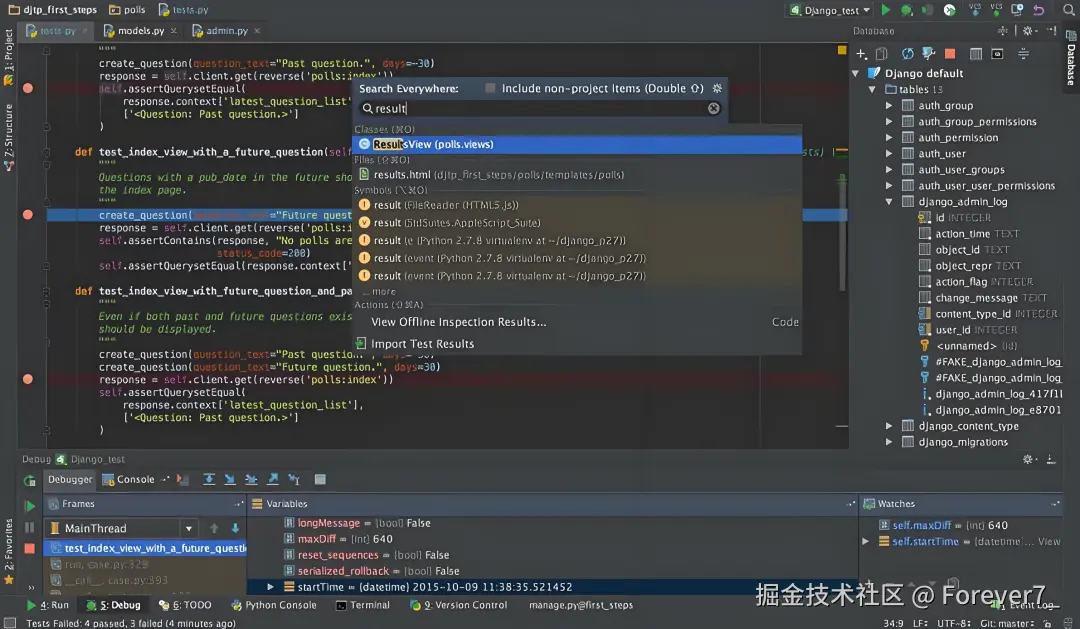Viewport: 1080px width, 629px height.
Task: Choose the View Offline Inspection Results action
Action: pyautogui.click(x=577, y=322)
